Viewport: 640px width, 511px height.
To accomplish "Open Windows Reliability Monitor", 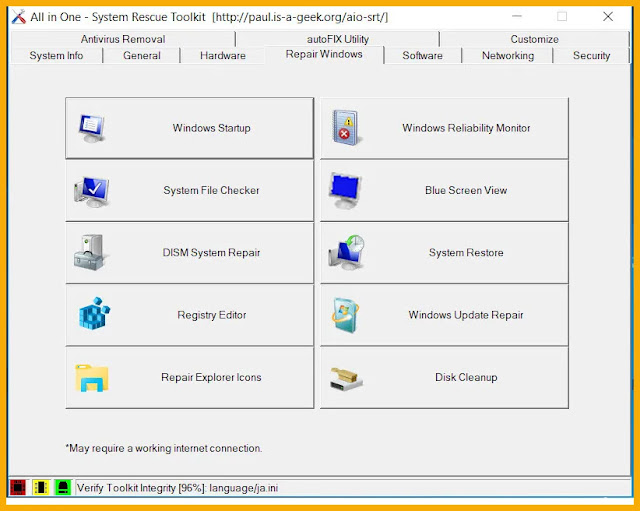I will tap(444, 128).
